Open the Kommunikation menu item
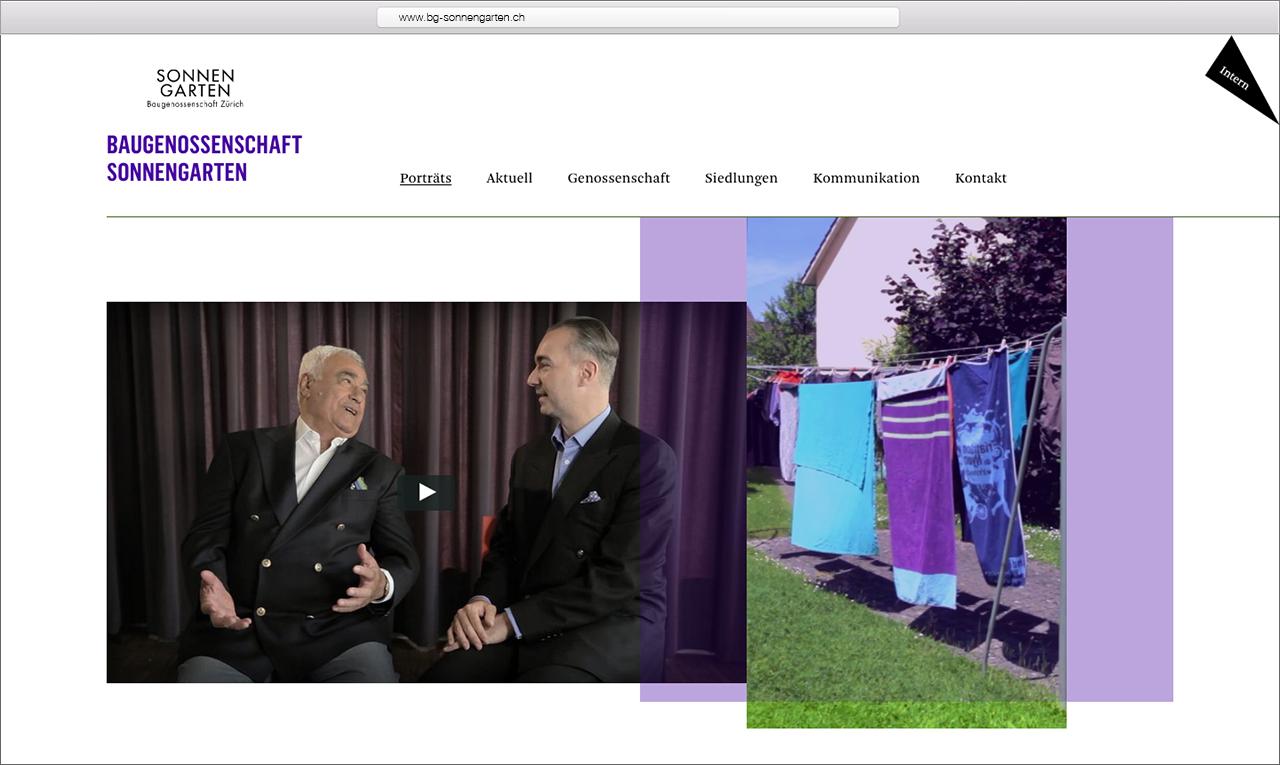The width and height of the screenshot is (1280, 765). pyautogui.click(x=866, y=178)
